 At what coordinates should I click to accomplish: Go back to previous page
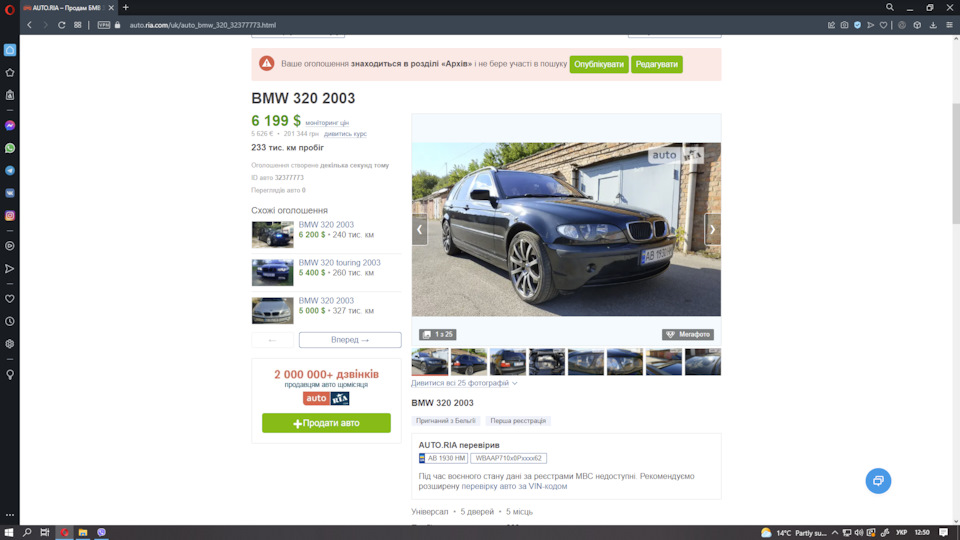coord(29,25)
